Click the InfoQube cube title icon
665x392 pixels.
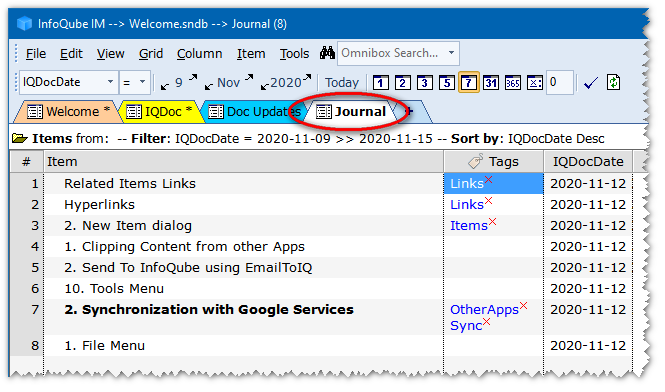point(25,23)
